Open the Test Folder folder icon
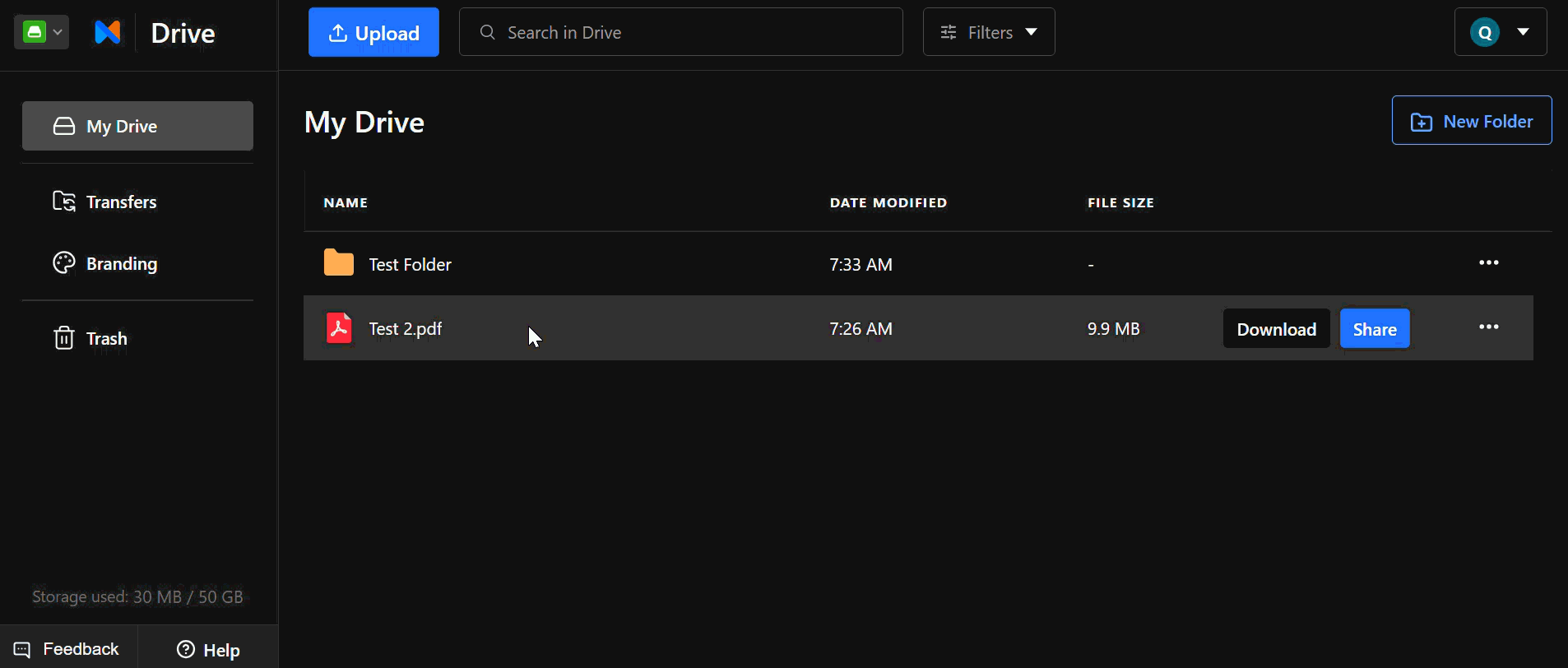Screen dimensions: 1568x668 (x=338, y=263)
